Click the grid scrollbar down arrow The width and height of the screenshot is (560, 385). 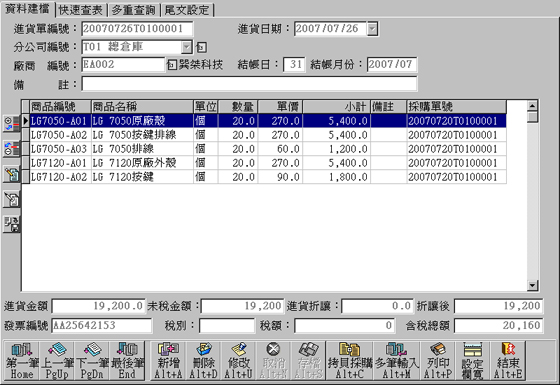(532, 285)
